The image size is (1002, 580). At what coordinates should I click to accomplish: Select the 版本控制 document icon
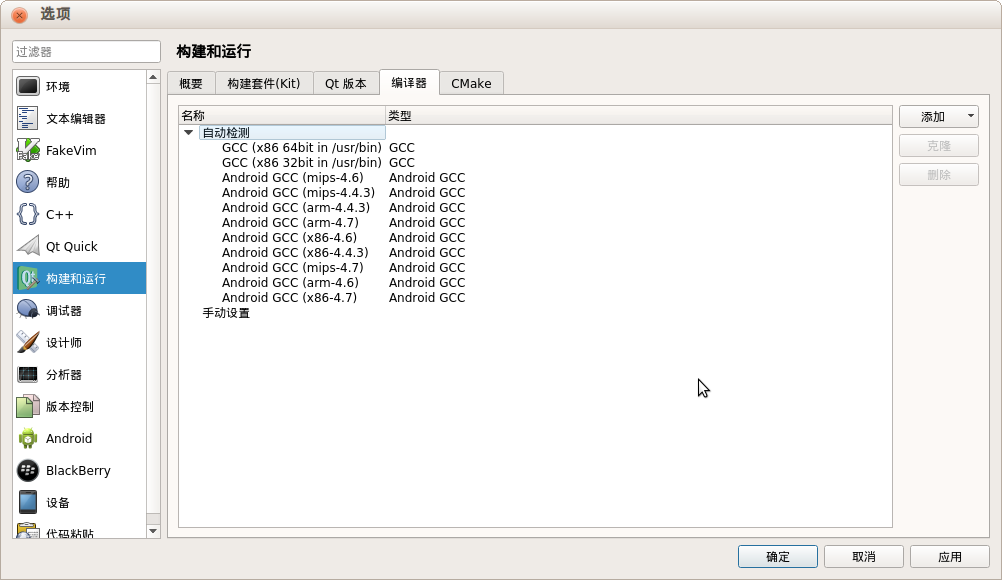(x=27, y=406)
